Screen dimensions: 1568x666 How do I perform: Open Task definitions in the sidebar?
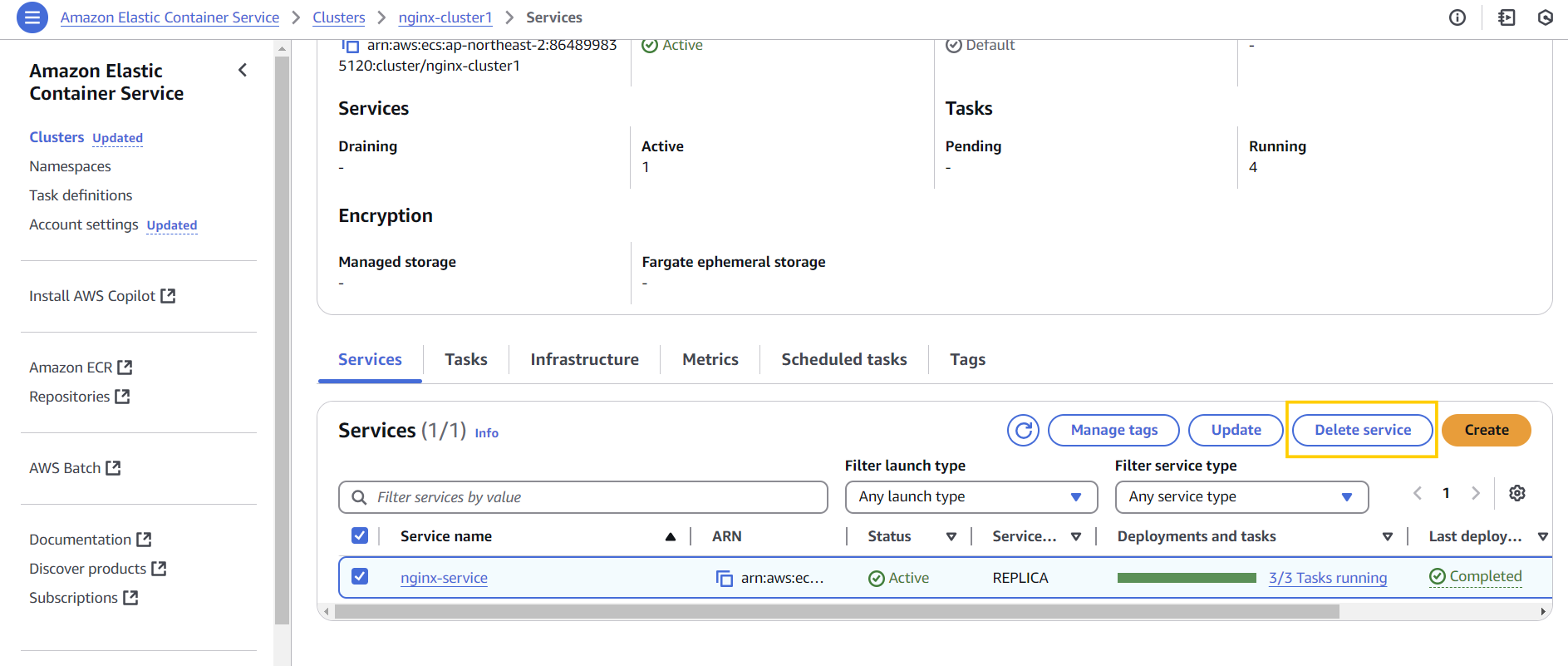[x=81, y=195]
